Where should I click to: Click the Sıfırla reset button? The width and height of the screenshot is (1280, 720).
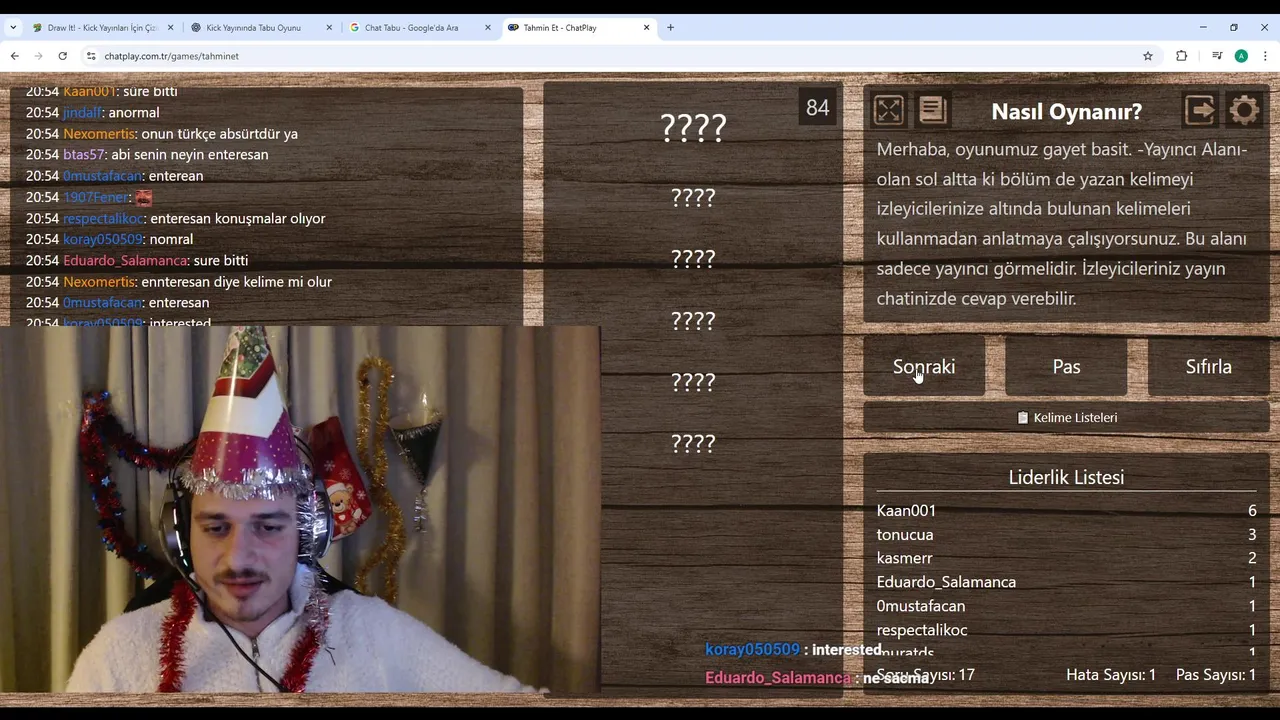pyautogui.click(x=1208, y=367)
